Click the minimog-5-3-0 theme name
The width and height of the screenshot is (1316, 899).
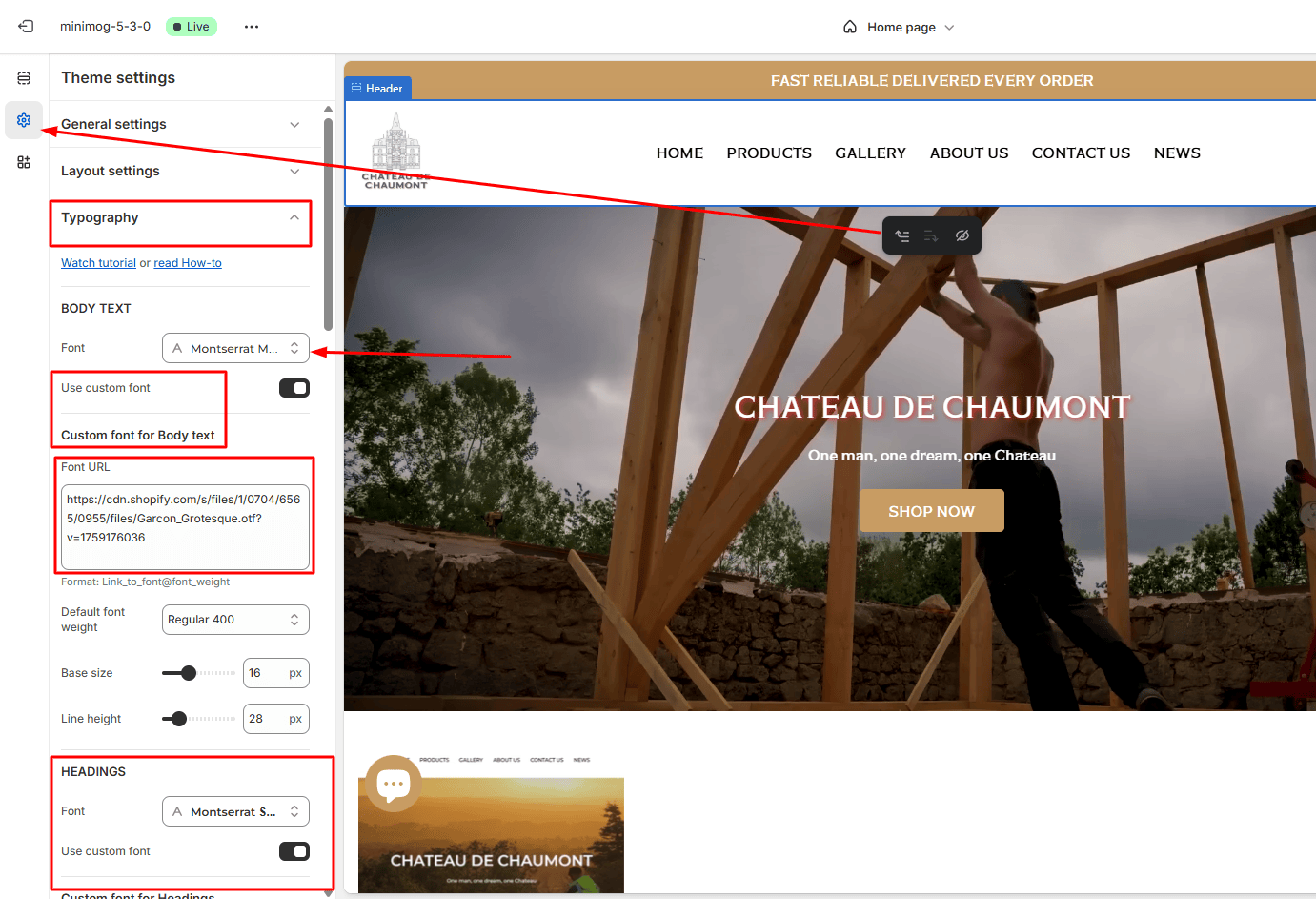click(105, 27)
